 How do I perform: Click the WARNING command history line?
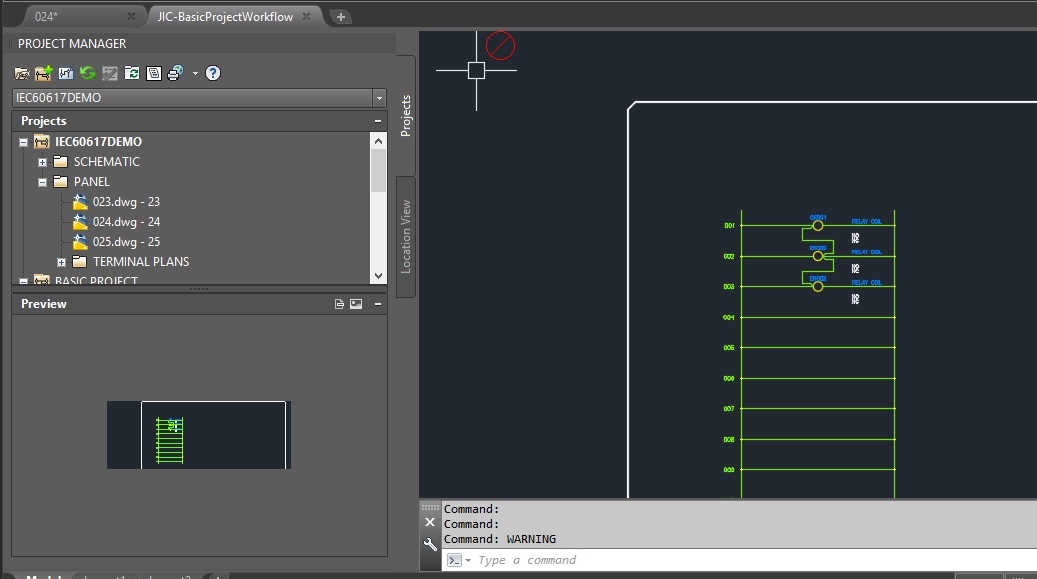pyautogui.click(x=499, y=539)
